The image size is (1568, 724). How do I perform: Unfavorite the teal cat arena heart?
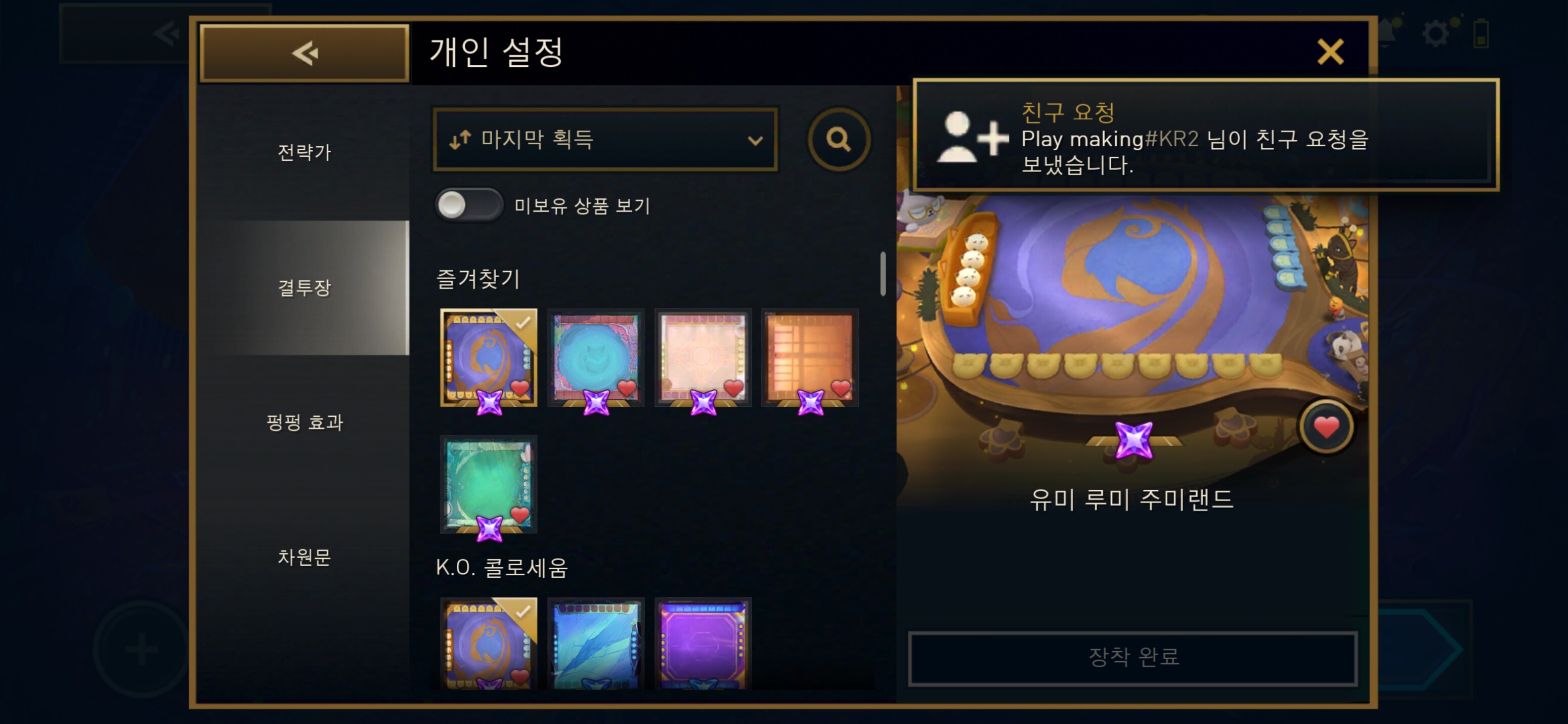click(626, 388)
